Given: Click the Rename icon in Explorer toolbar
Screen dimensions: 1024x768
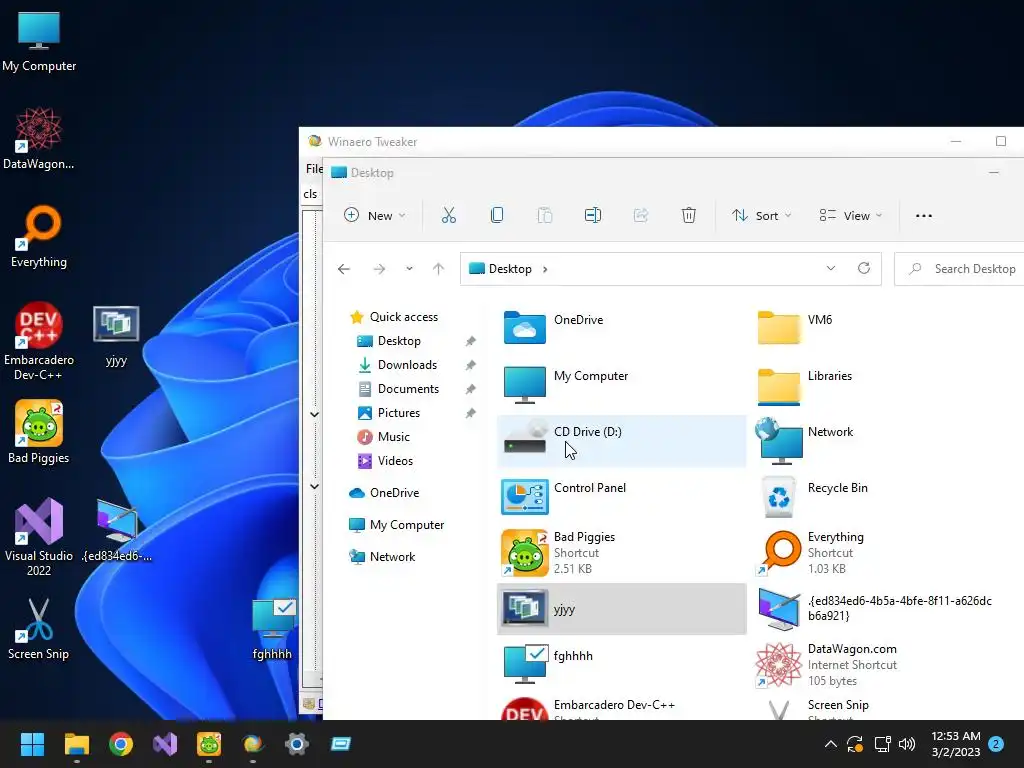Looking at the screenshot, I should [593, 216].
